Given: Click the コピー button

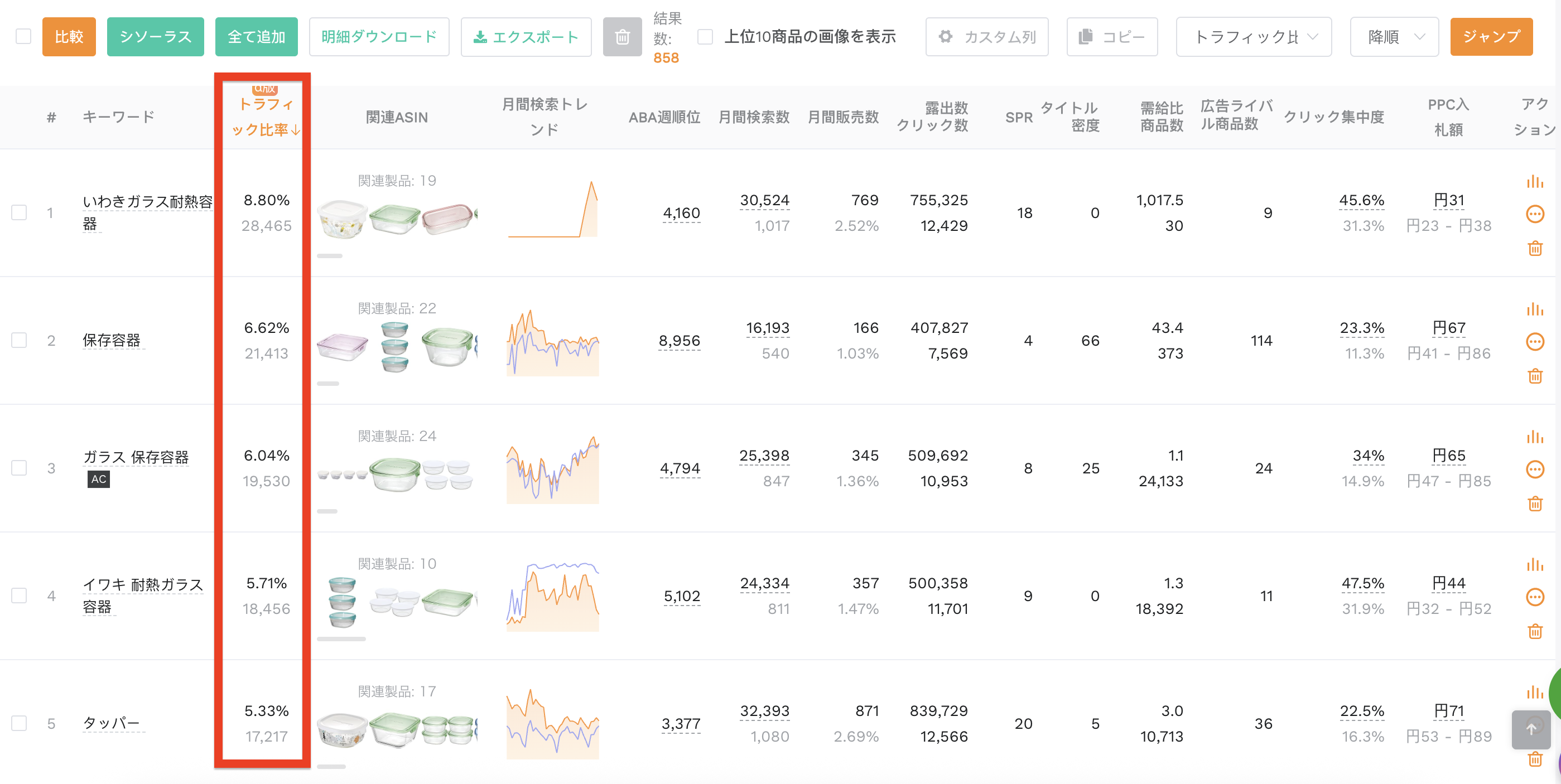Looking at the screenshot, I should [x=1112, y=37].
